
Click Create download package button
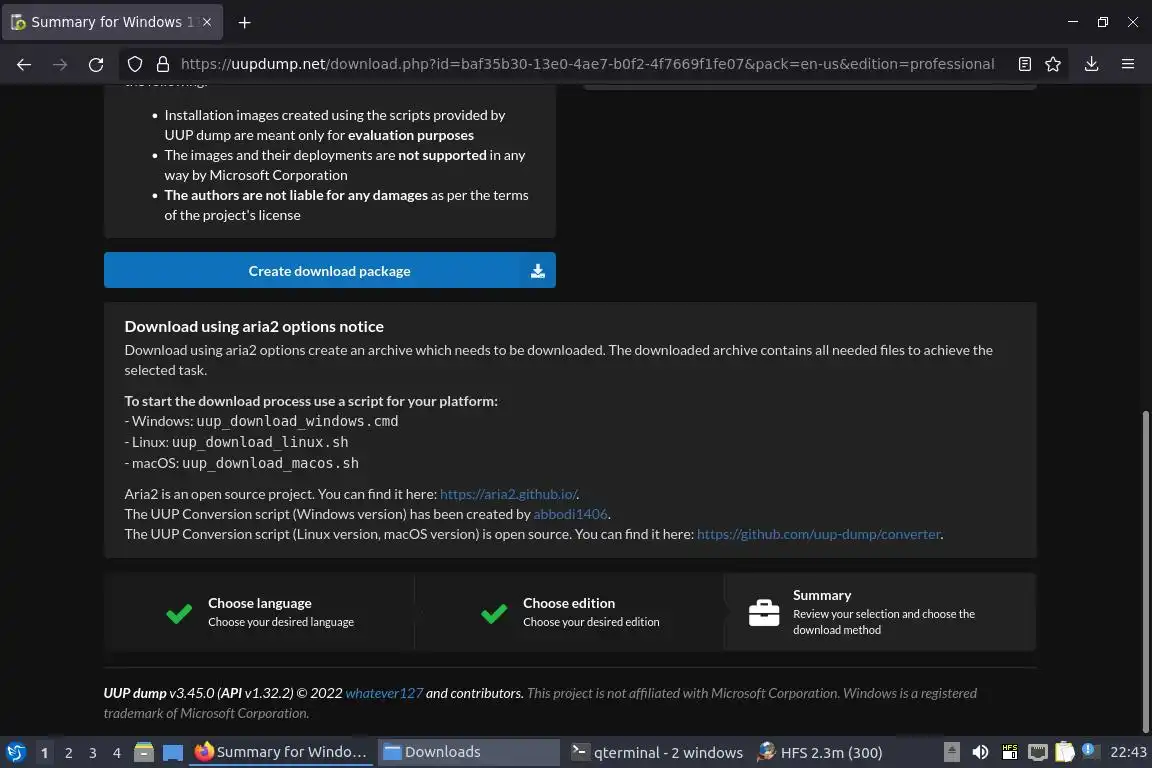tap(329, 270)
